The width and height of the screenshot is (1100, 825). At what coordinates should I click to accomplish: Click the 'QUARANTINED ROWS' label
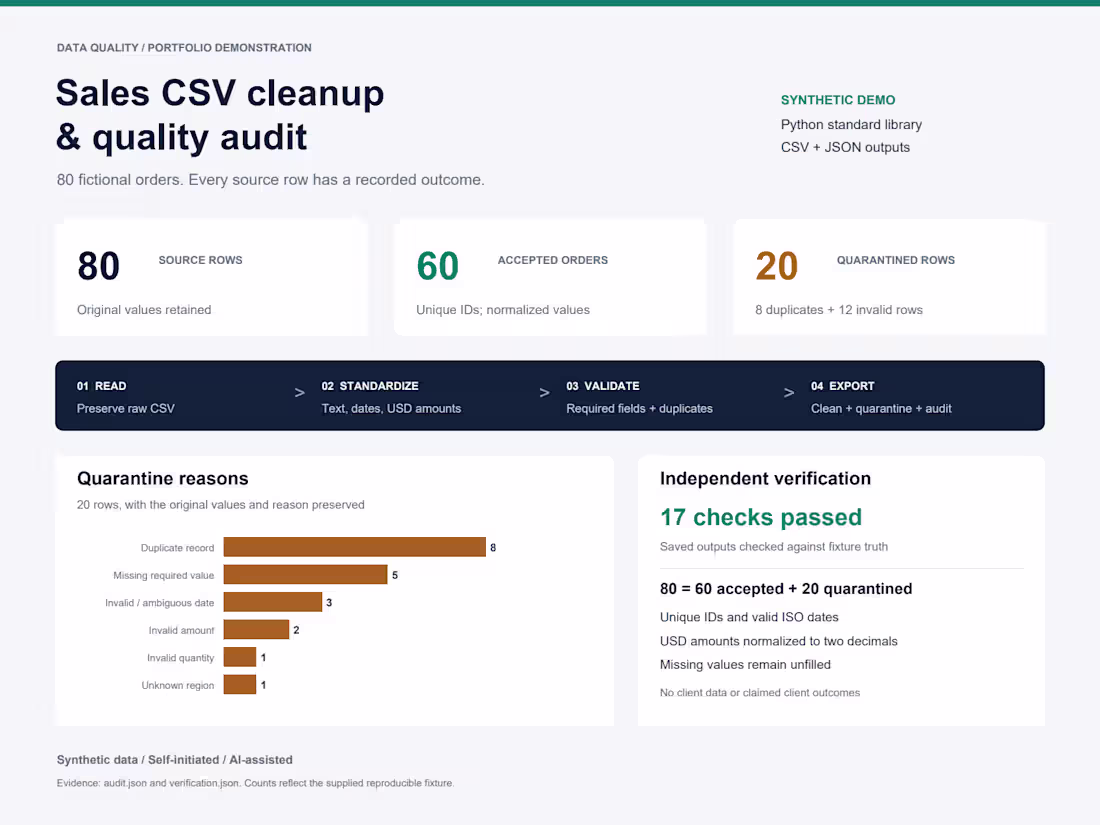pos(895,260)
